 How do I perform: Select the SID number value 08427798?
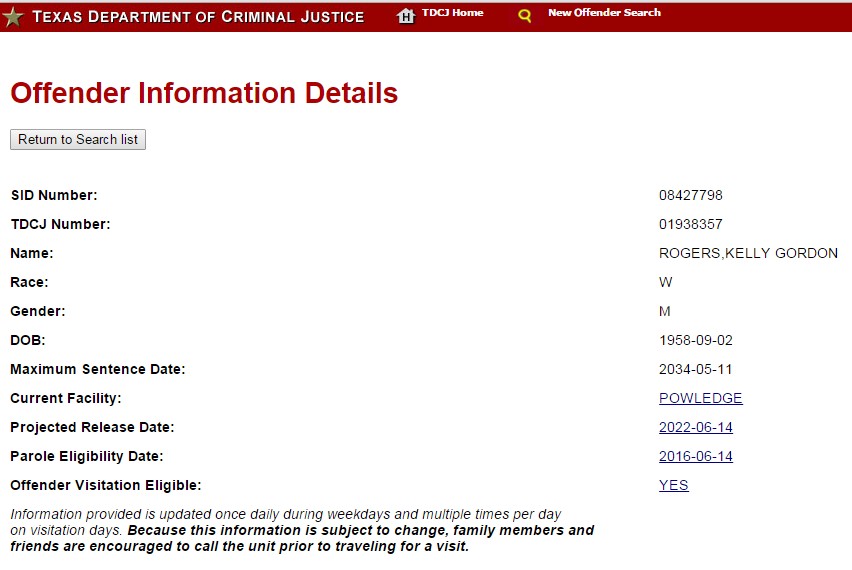691,196
